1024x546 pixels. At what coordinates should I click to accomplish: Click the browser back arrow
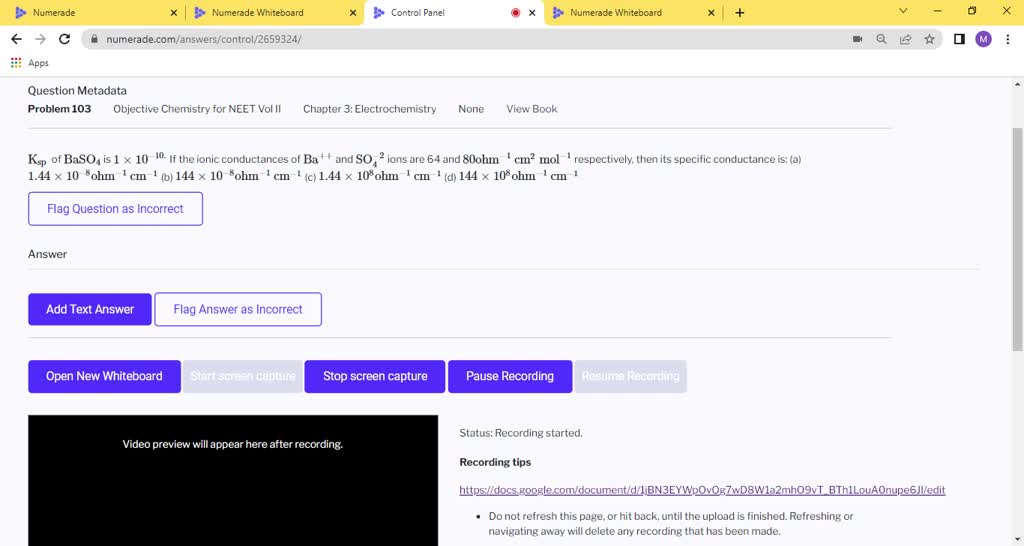click(x=15, y=39)
